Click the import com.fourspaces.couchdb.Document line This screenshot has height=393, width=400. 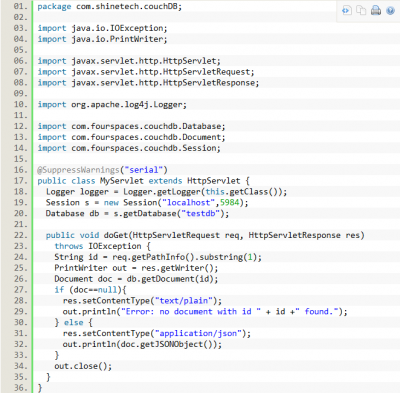click(x=131, y=137)
